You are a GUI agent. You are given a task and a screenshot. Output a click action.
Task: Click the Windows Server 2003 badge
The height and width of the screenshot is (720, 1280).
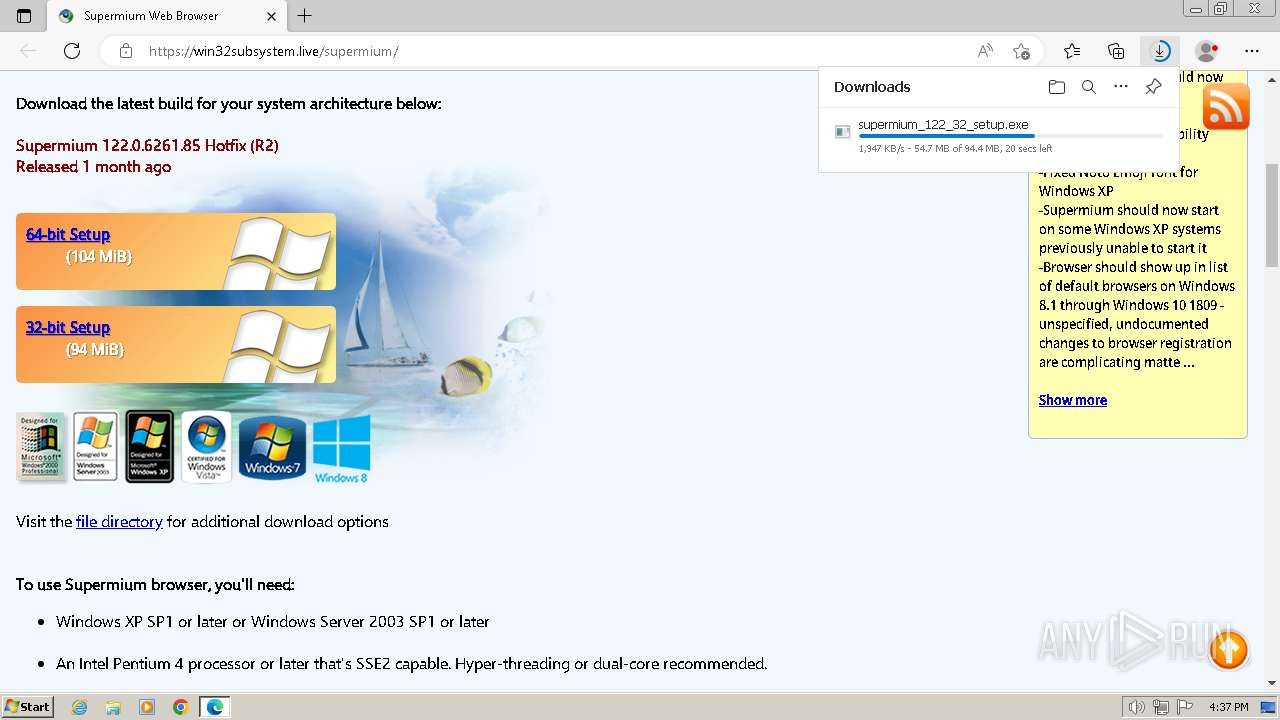pyautogui.click(x=95, y=447)
